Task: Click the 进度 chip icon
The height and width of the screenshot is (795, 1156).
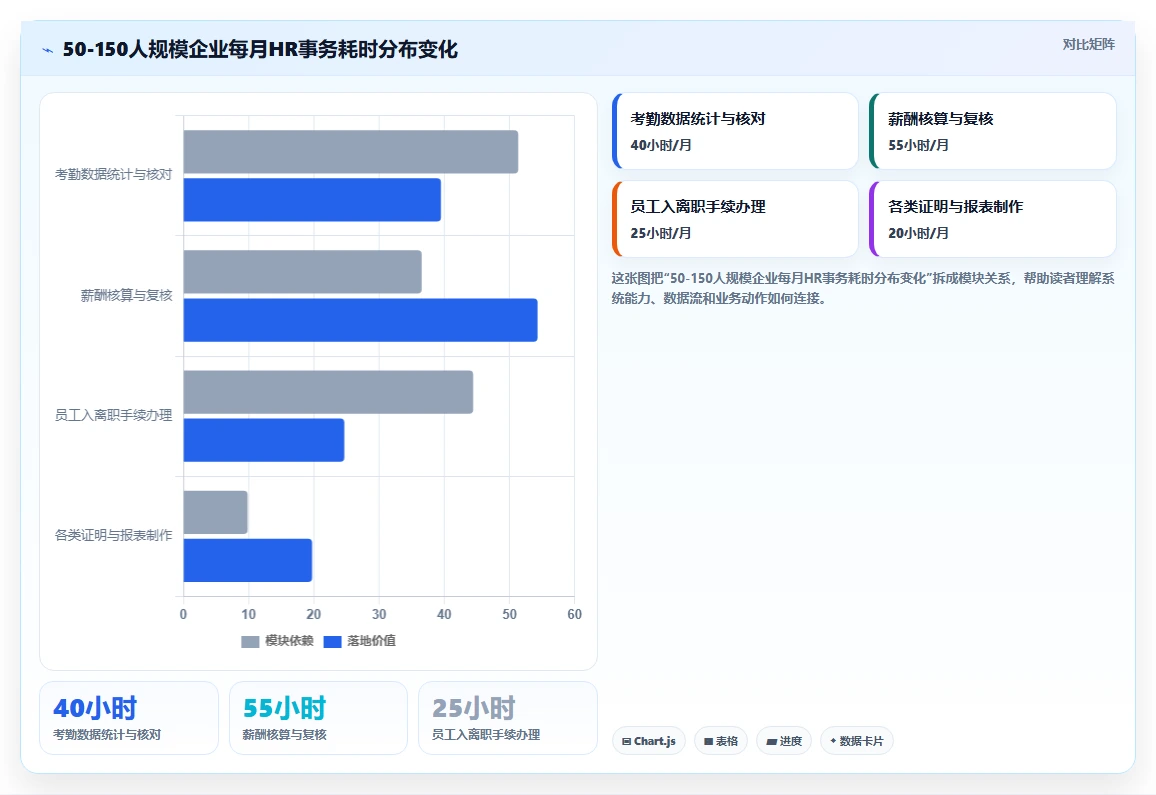Action: click(771, 742)
